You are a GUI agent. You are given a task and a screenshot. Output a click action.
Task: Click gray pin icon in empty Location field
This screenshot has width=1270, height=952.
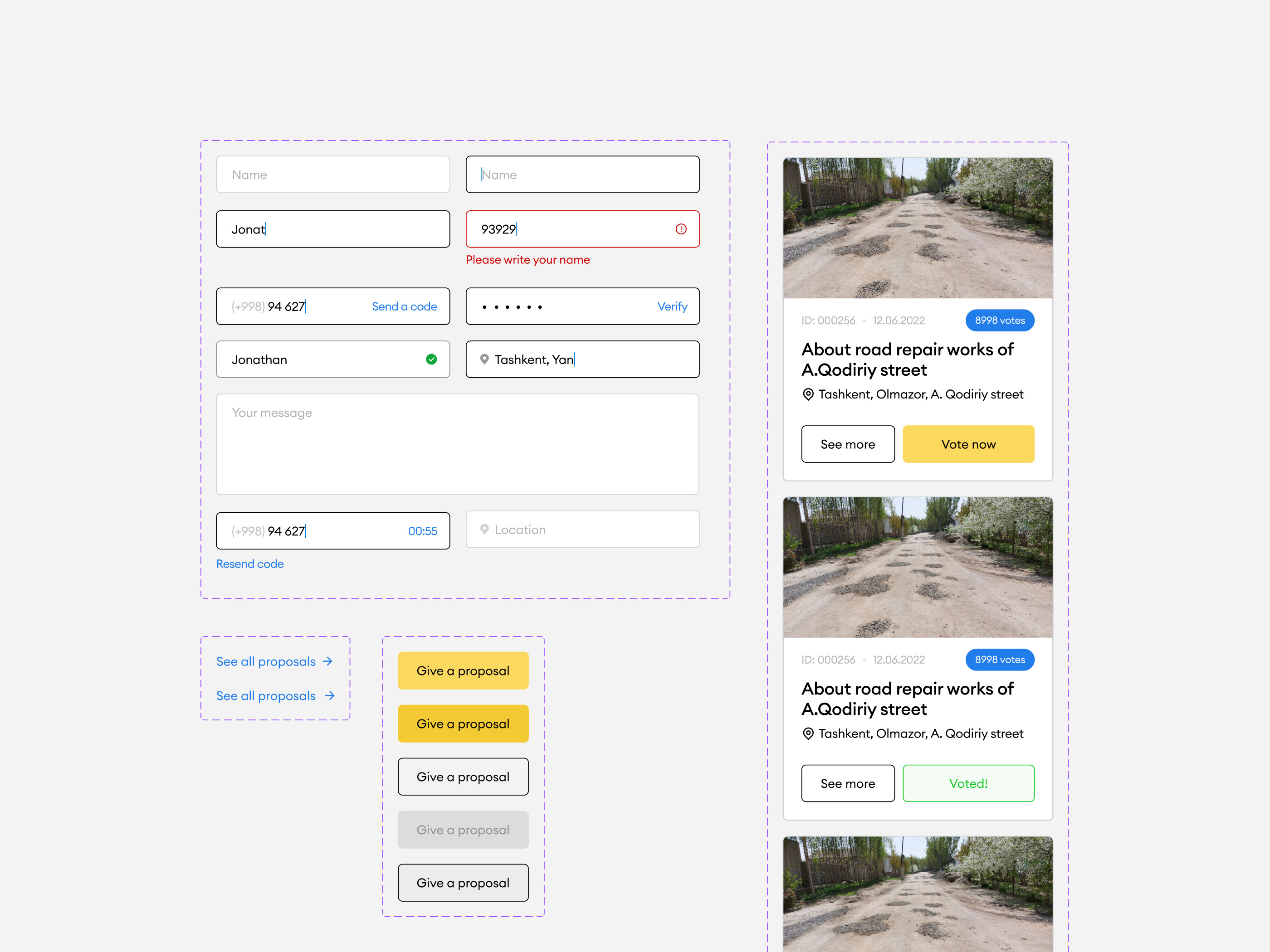coord(484,529)
